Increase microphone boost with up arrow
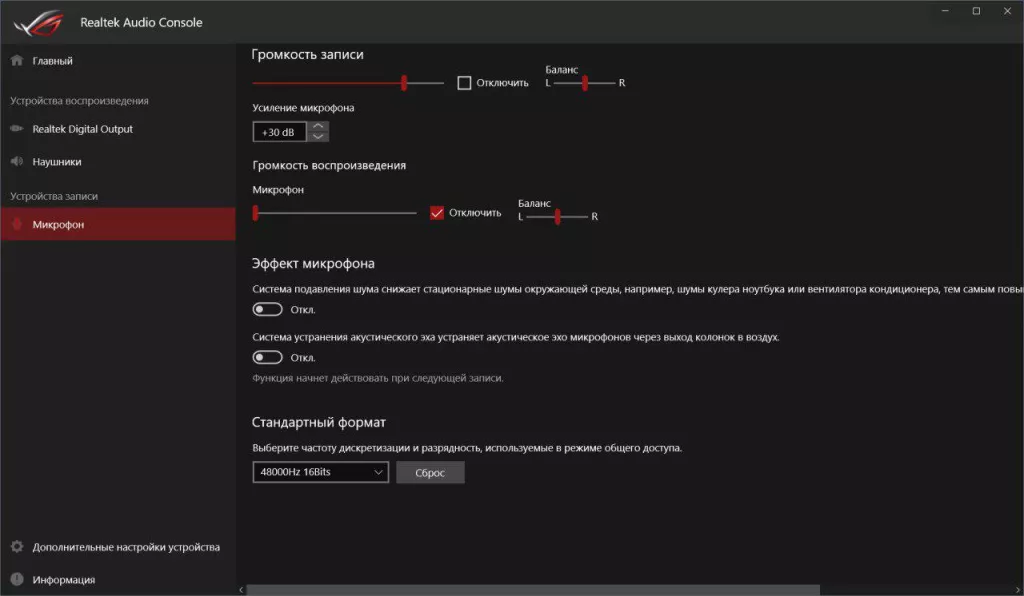Viewport: 1024px width, 596px height. pos(318,127)
